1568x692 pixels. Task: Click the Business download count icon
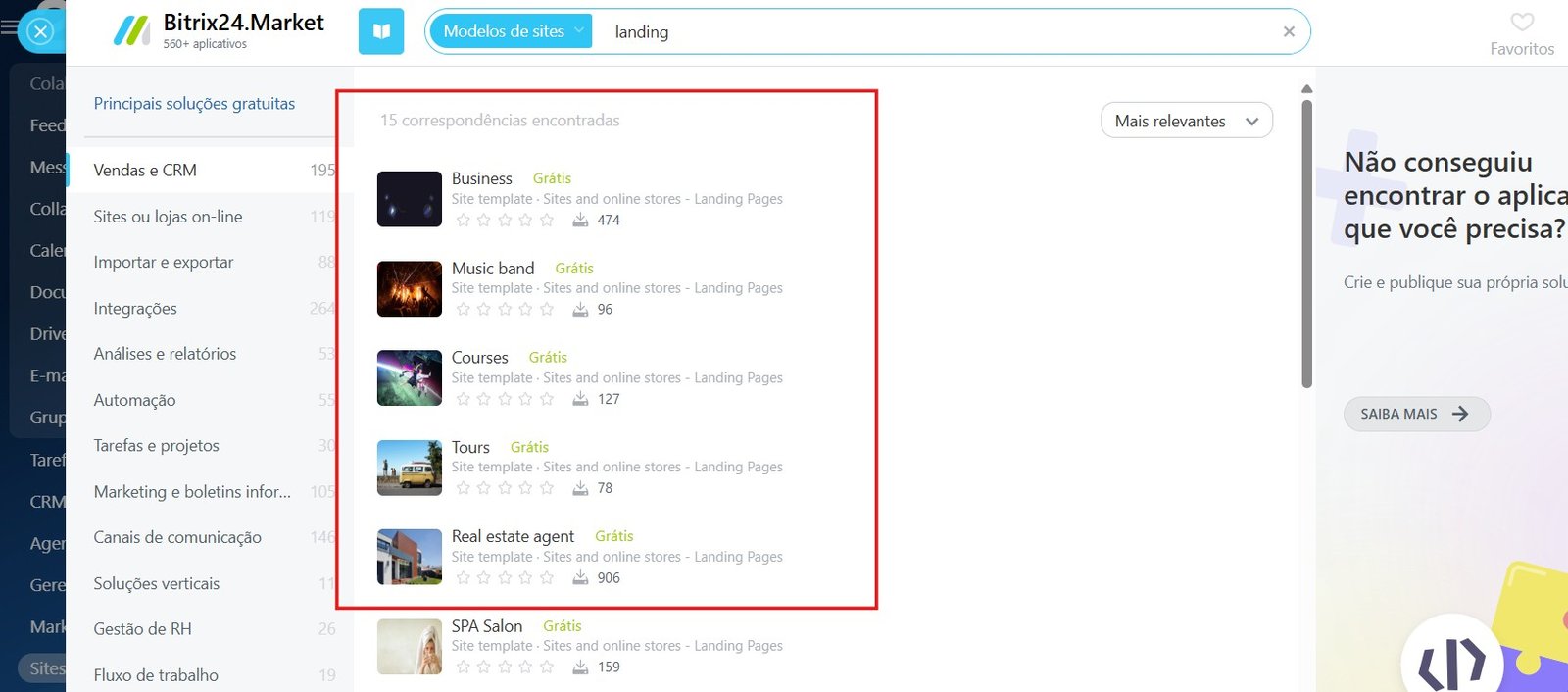click(580, 220)
